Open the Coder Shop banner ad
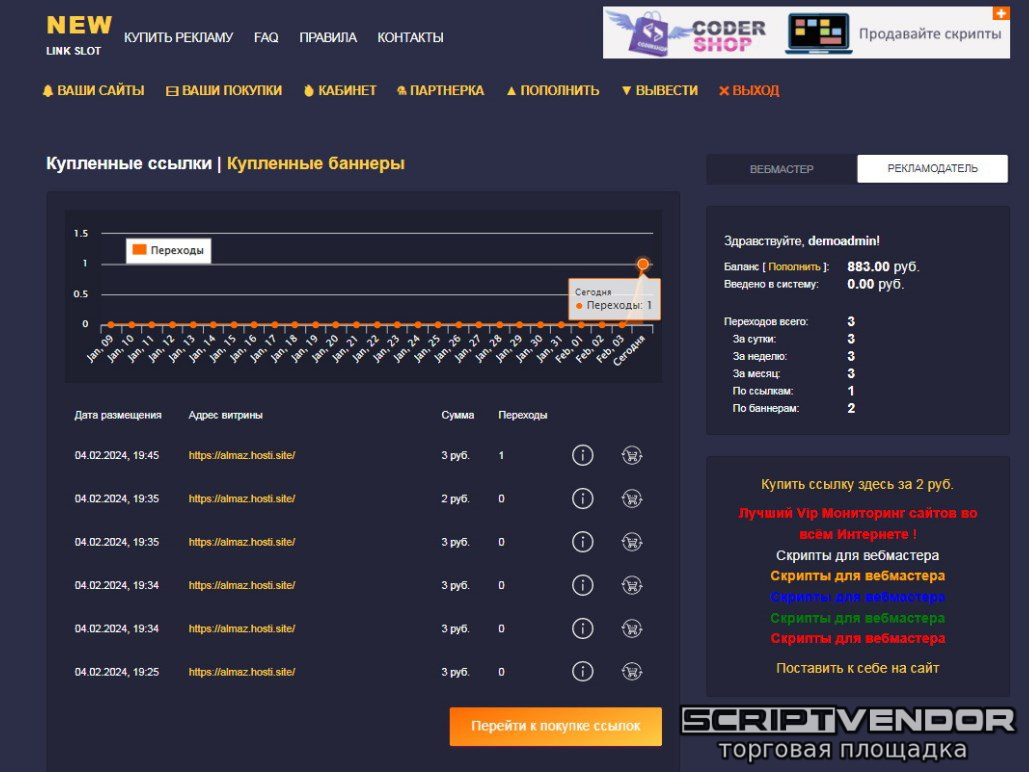1029x772 pixels. coord(805,34)
